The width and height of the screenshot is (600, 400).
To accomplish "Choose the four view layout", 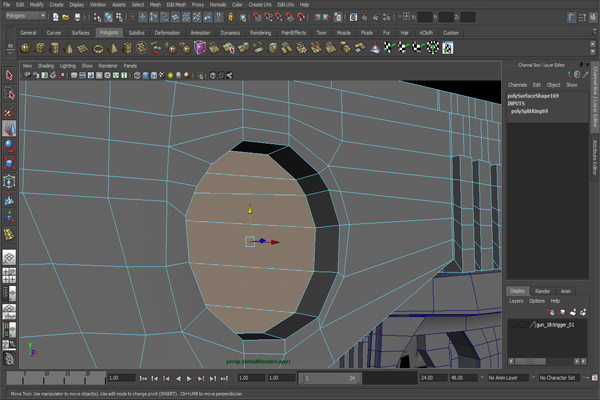I will point(9,275).
